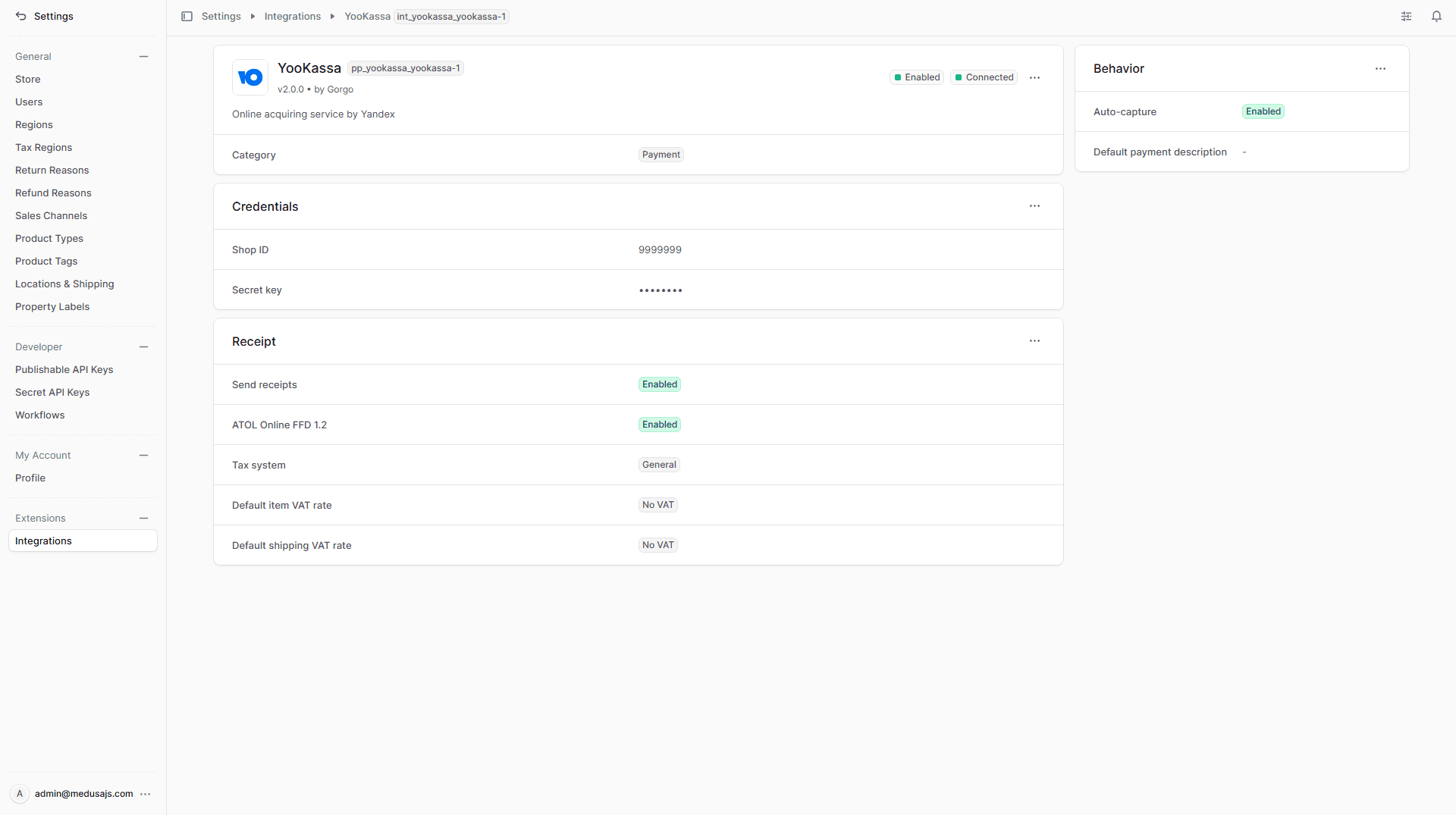Viewport: 1456px width, 815px height.
Task: Select the Shop ID value 9999999
Action: point(660,249)
